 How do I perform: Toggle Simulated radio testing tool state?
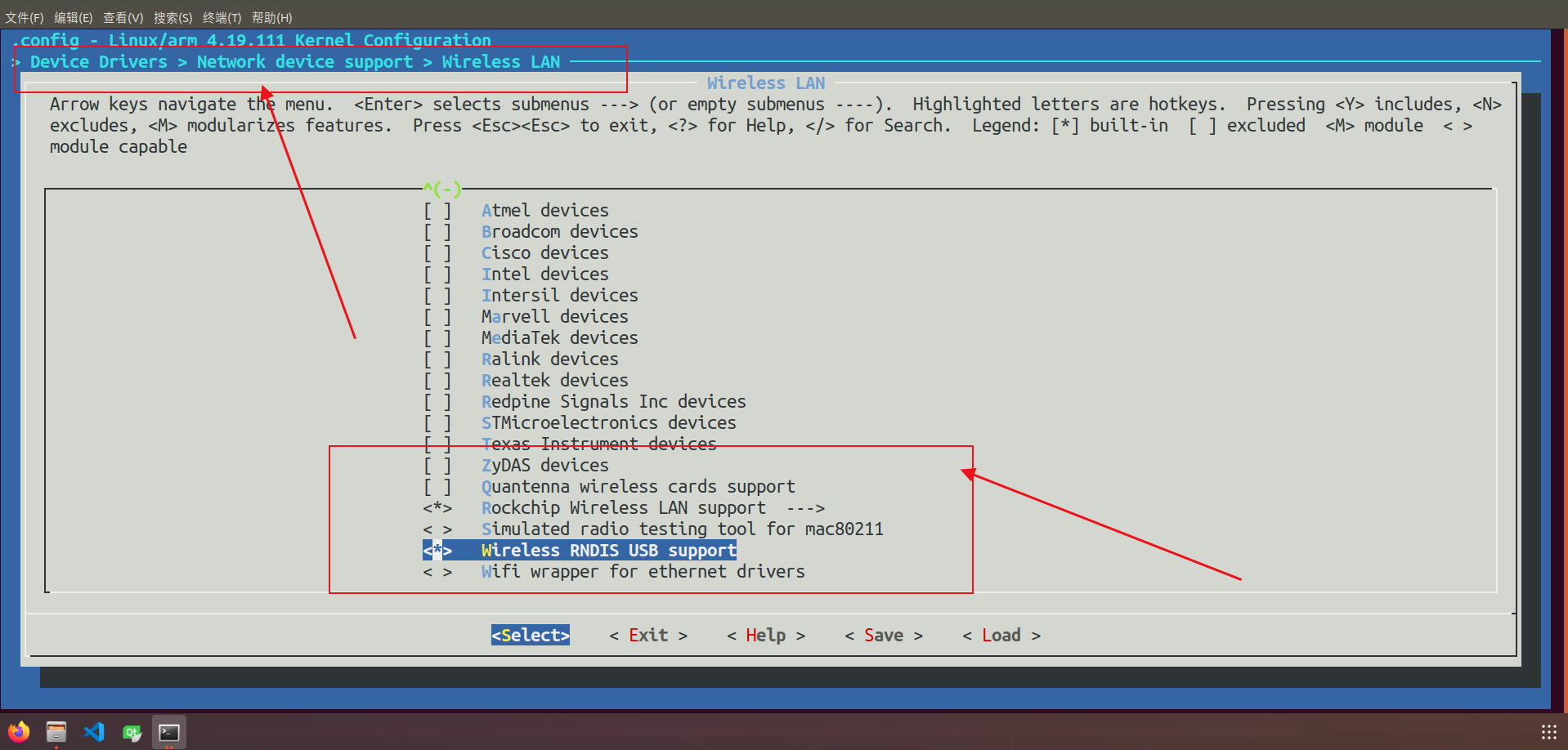437,529
